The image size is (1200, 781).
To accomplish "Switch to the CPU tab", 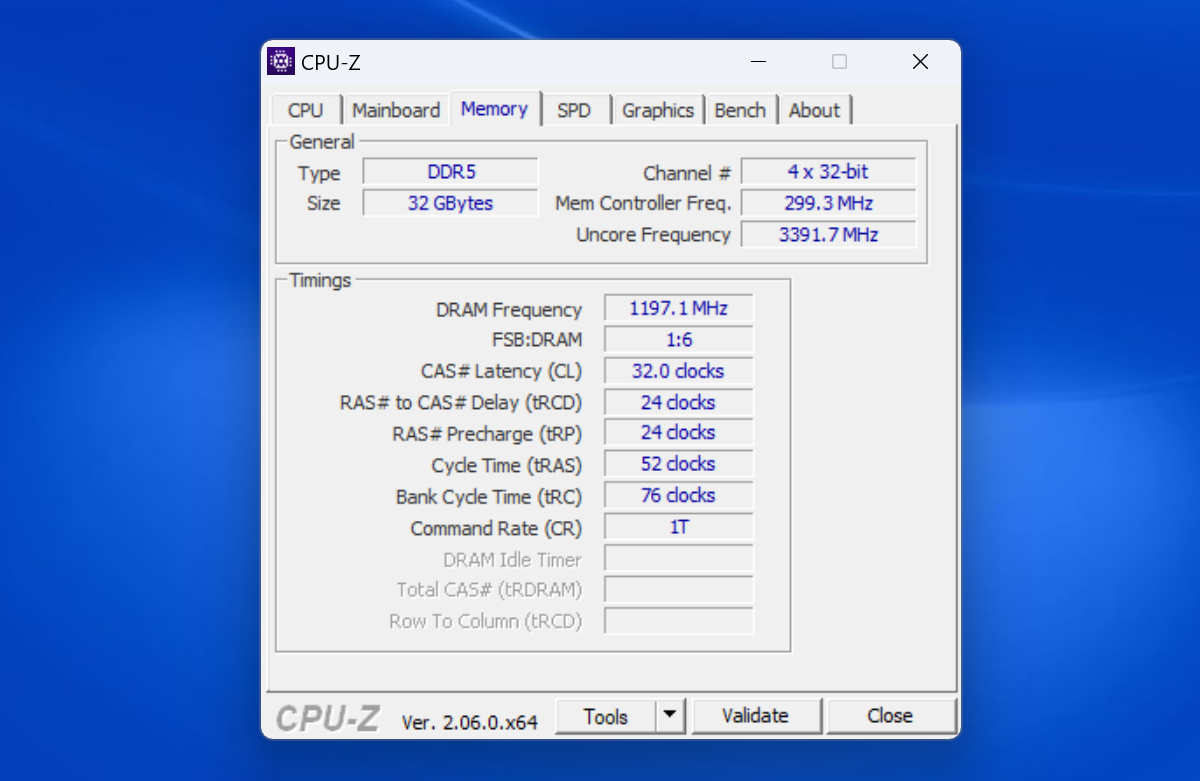I will (x=306, y=110).
